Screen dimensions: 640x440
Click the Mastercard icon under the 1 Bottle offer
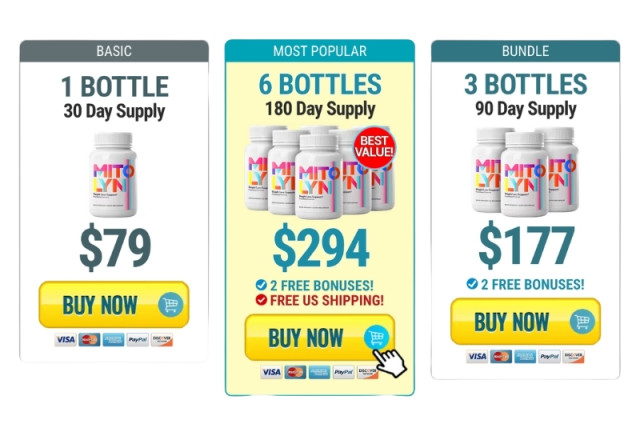89,339
